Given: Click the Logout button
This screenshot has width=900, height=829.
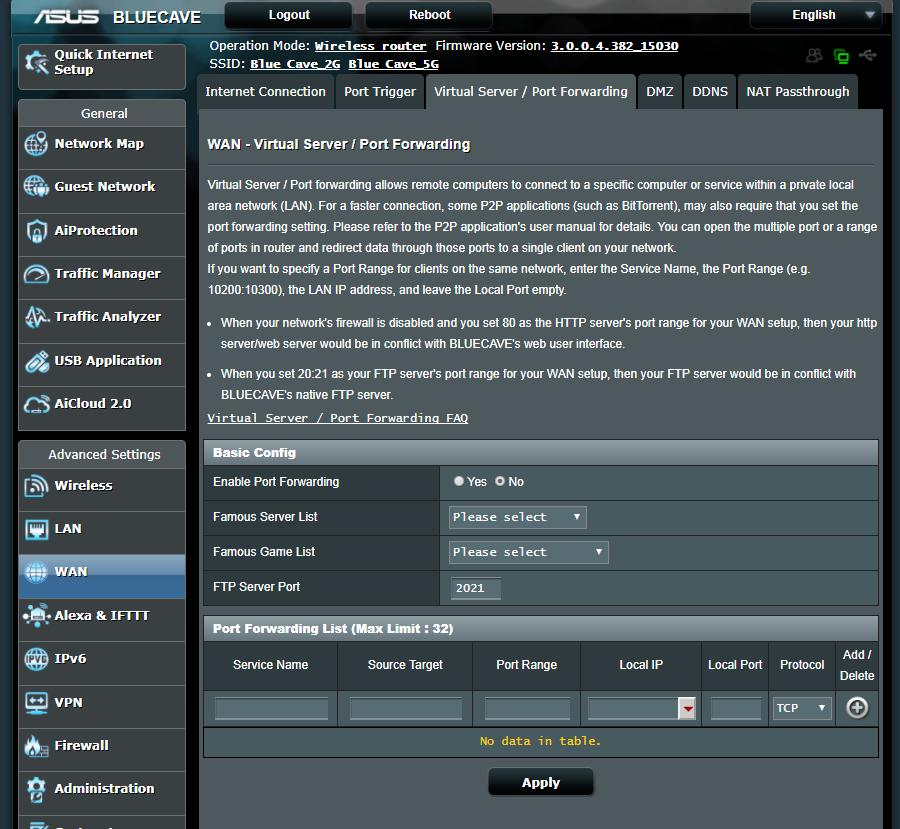Looking at the screenshot, I should point(289,15).
